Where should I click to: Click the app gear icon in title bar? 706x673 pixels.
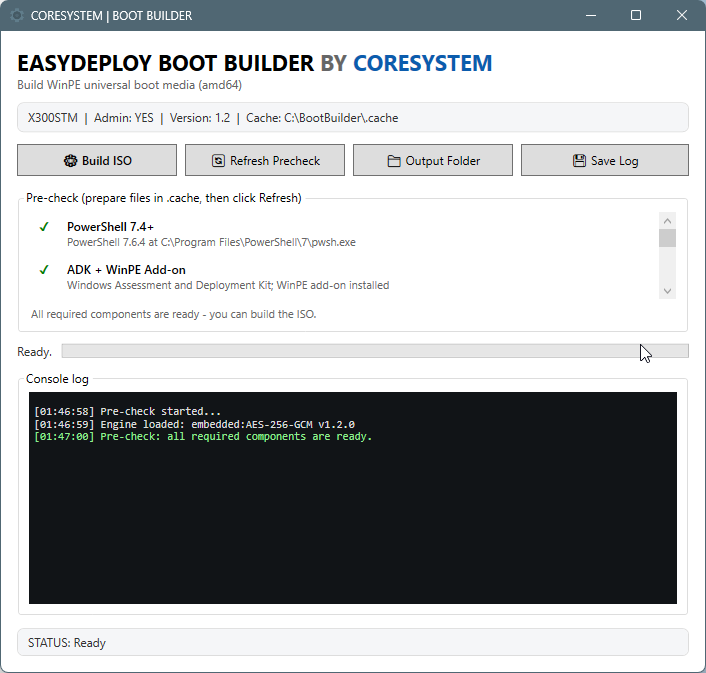click(17, 16)
